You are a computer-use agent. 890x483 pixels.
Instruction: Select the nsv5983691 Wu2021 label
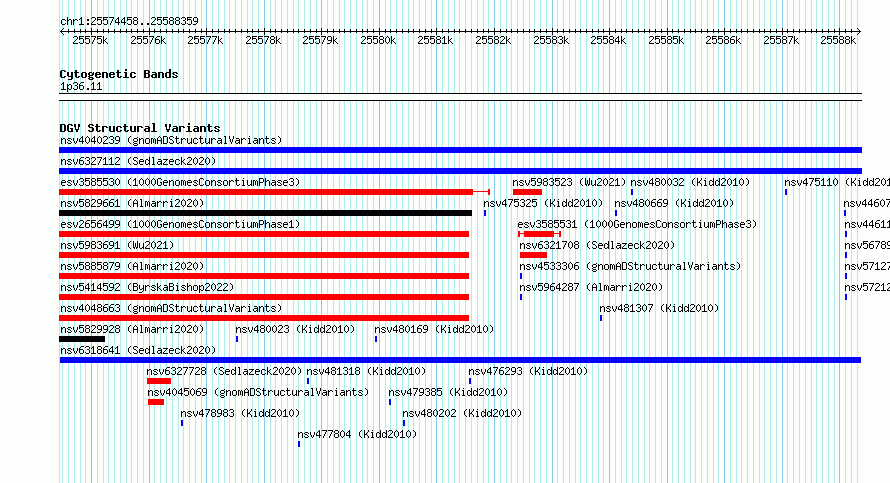(117, 245)
